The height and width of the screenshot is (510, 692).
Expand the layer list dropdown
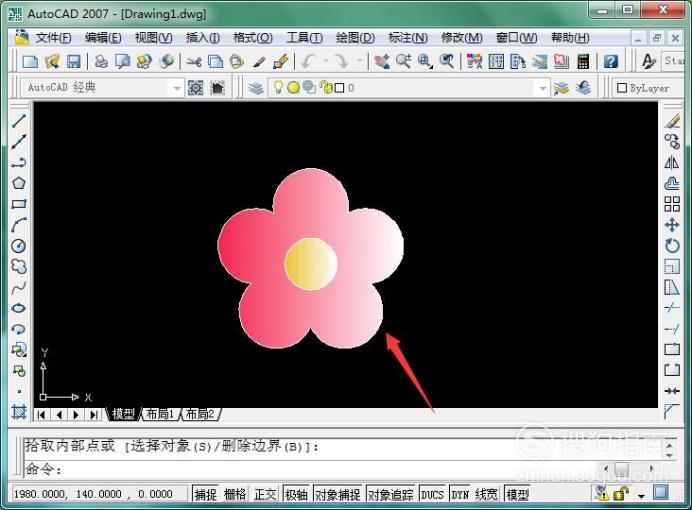[542, 88]
